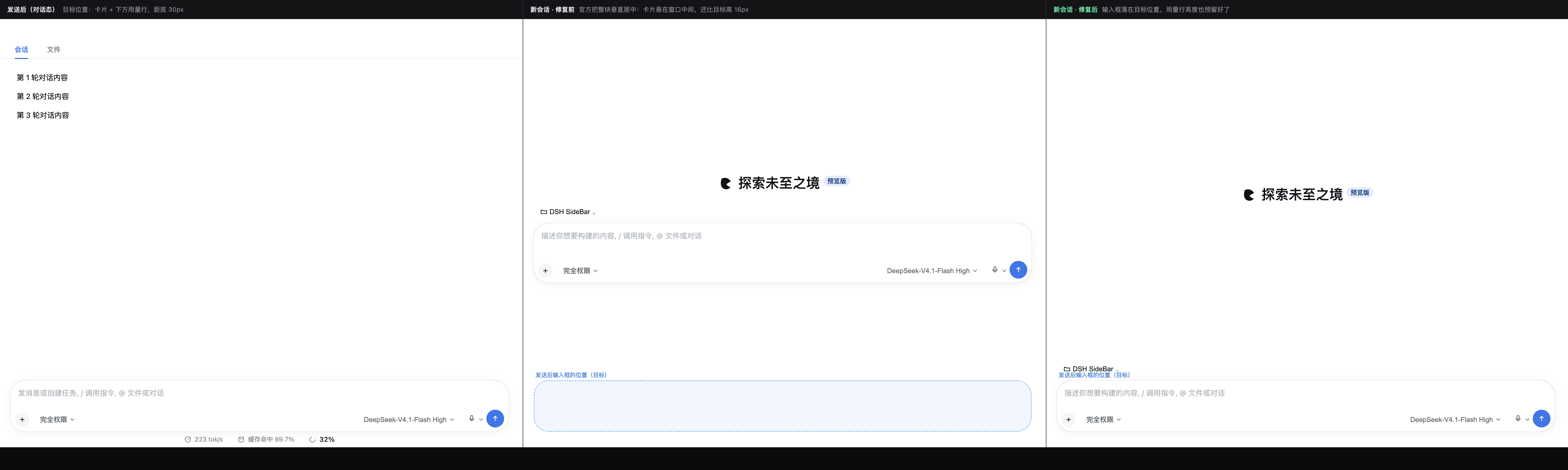Open 完全权限 dropdown in 发送后 panel
The image size is (1568, 470).
click(x=57, y=420)
